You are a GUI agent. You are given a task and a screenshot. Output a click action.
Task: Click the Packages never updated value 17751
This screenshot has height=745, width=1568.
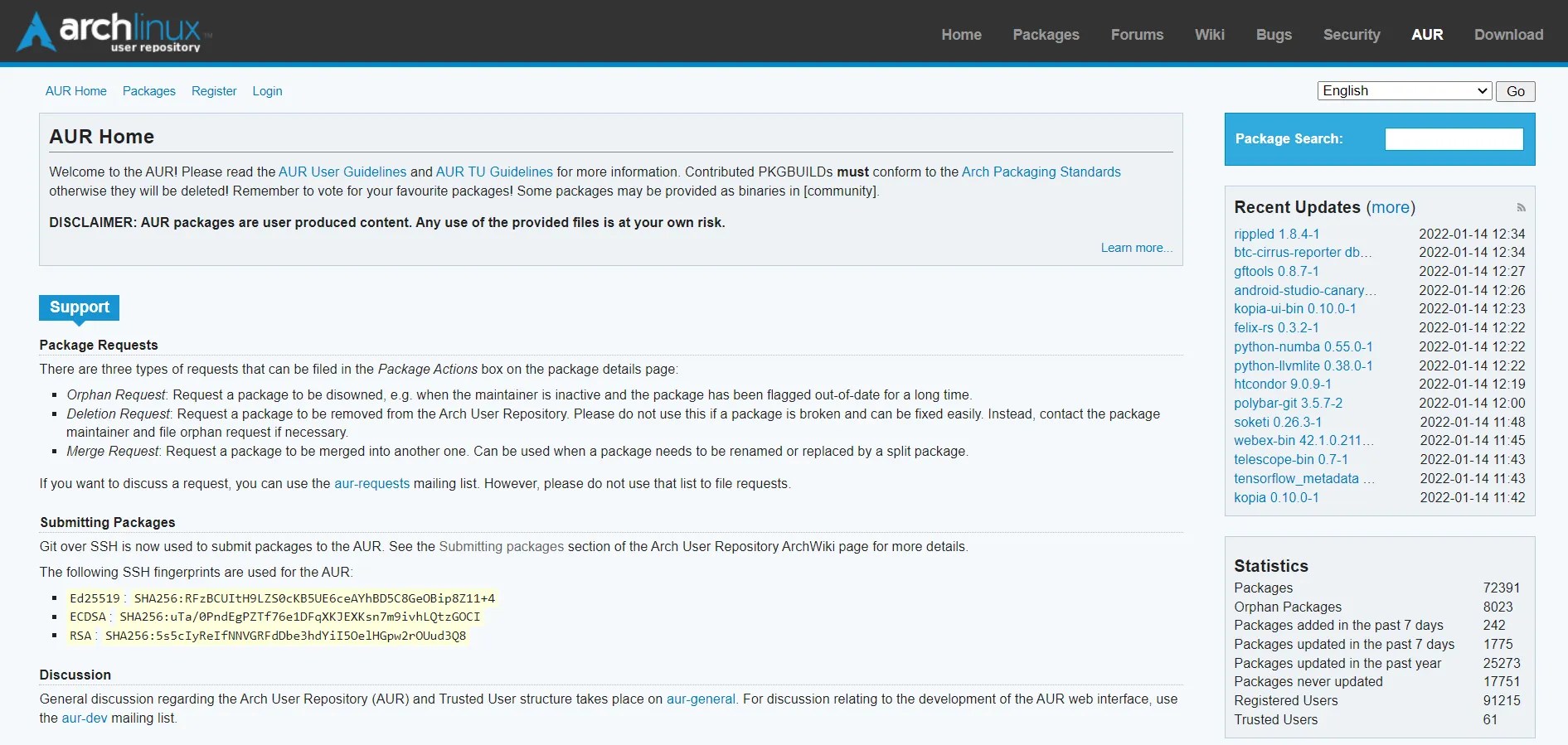click(1502, 682)
